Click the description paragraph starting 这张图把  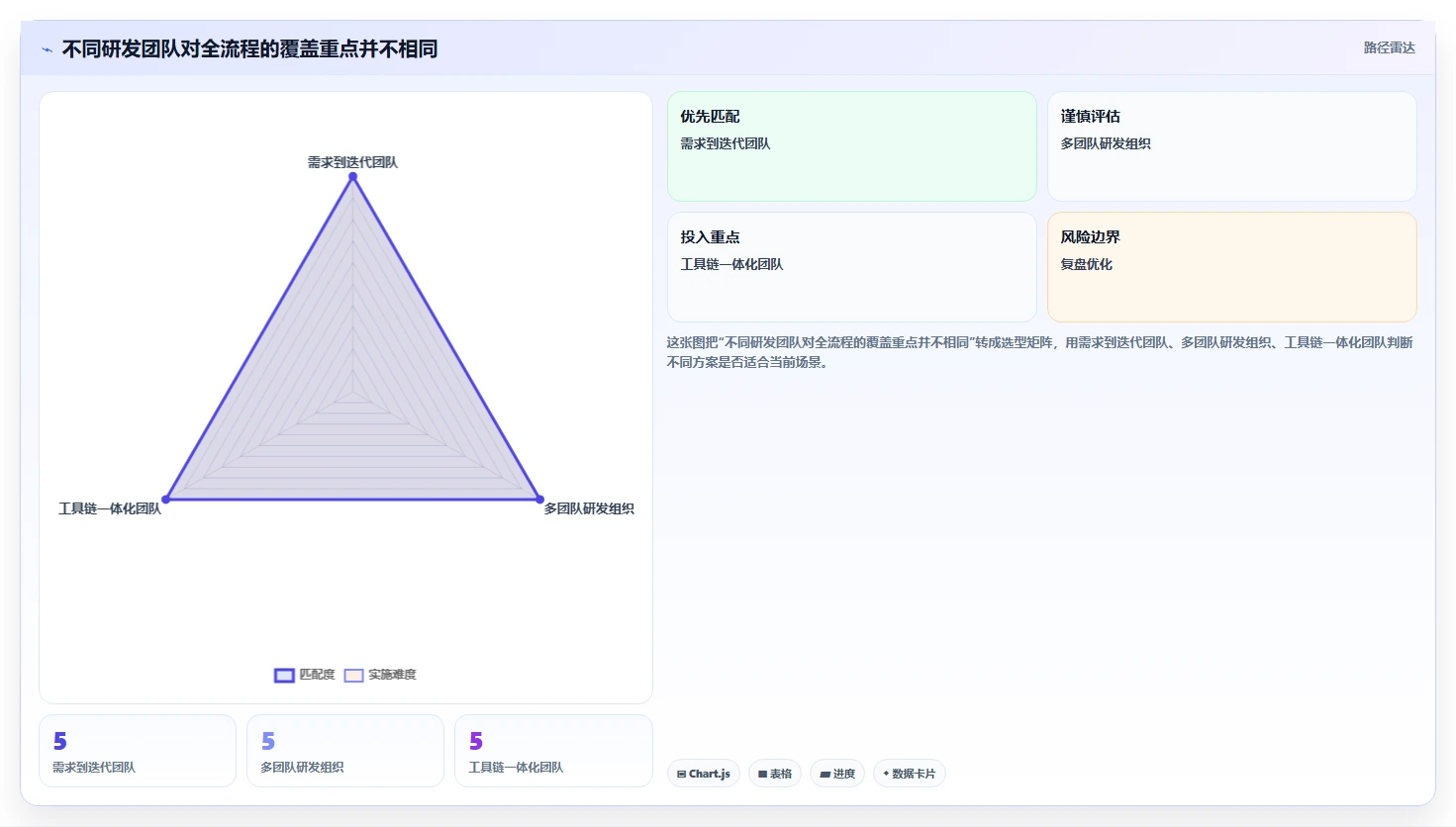point(1040,352)
